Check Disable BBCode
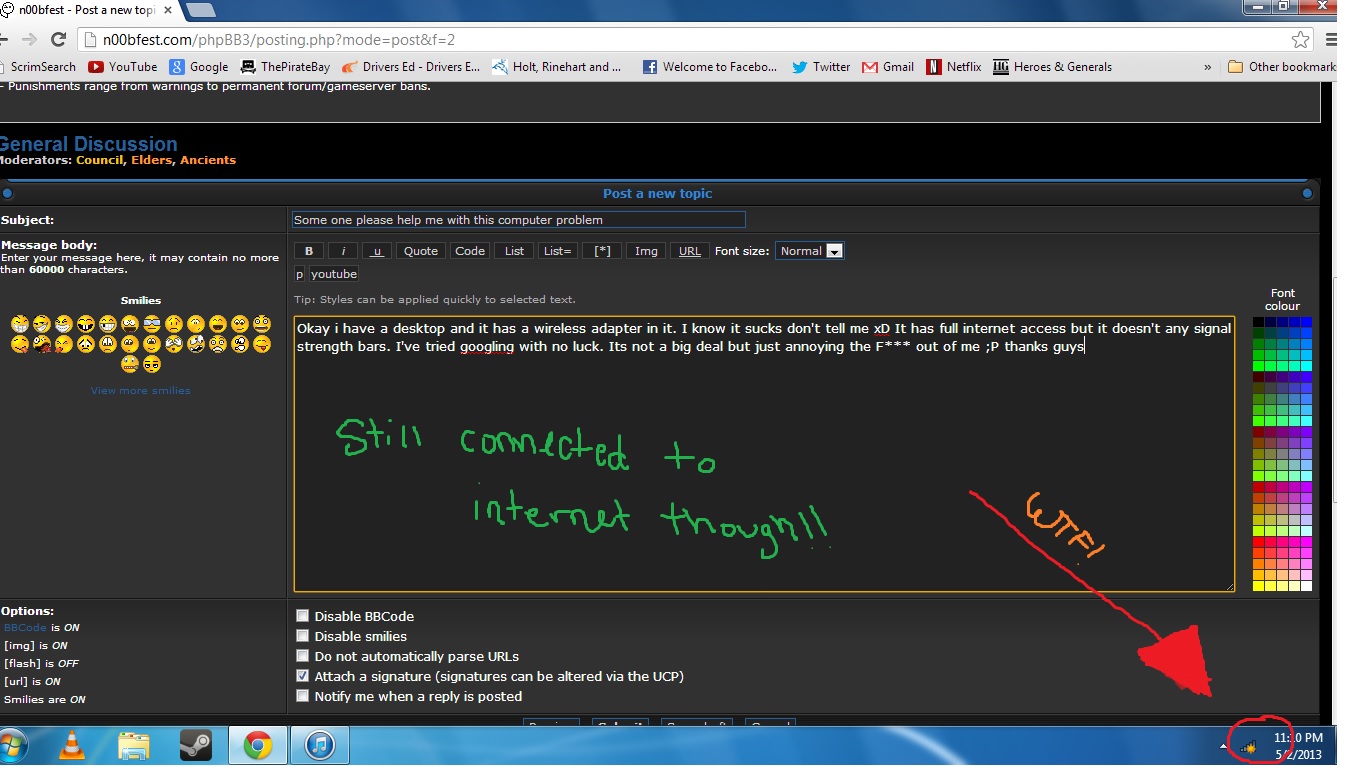Screen dimensions: 1354x767 (x=303, y=616)
